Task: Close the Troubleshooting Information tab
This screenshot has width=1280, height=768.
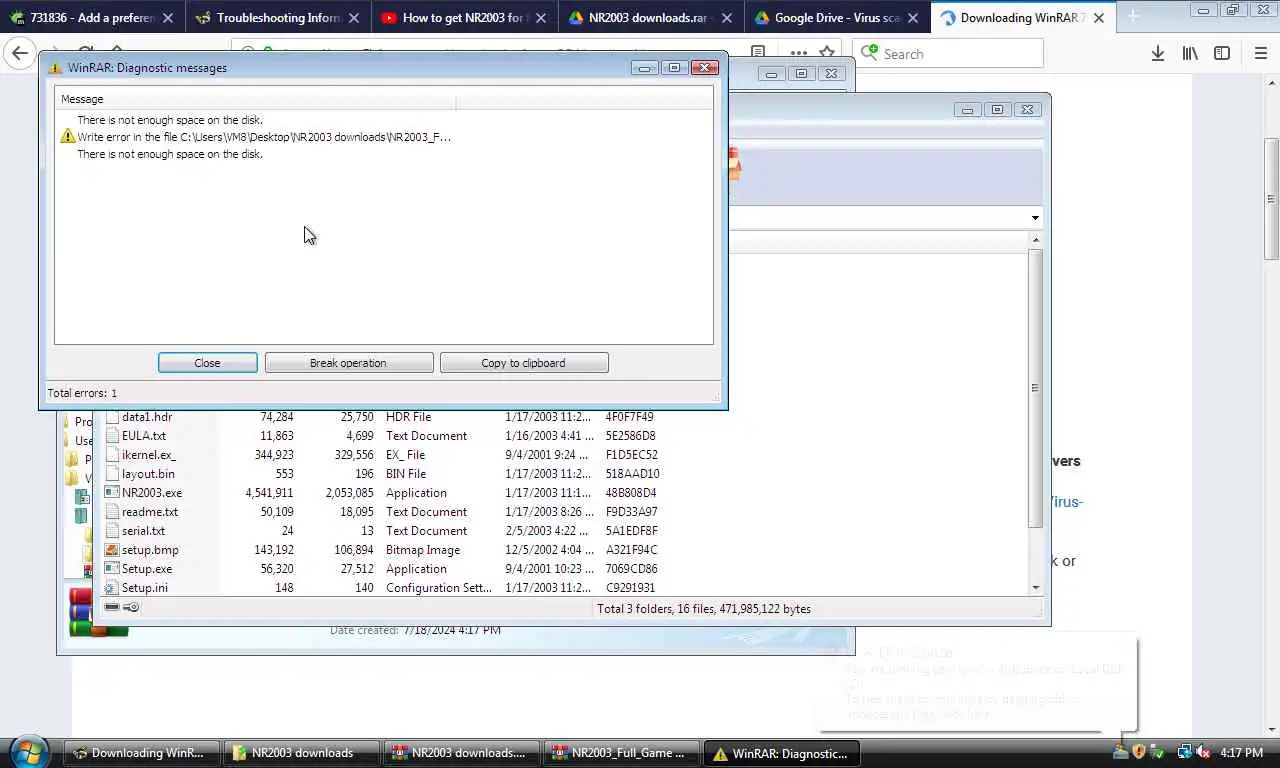Action: [354, 18]
